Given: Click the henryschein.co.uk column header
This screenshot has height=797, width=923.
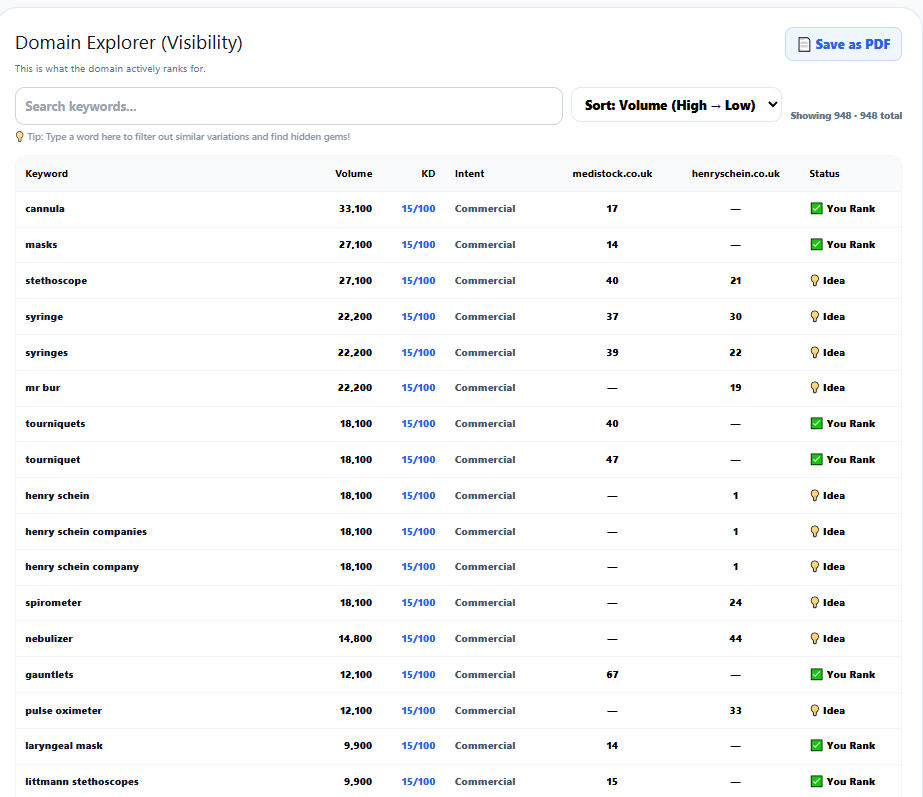Looking at the screenshot, I should (735, 174).
